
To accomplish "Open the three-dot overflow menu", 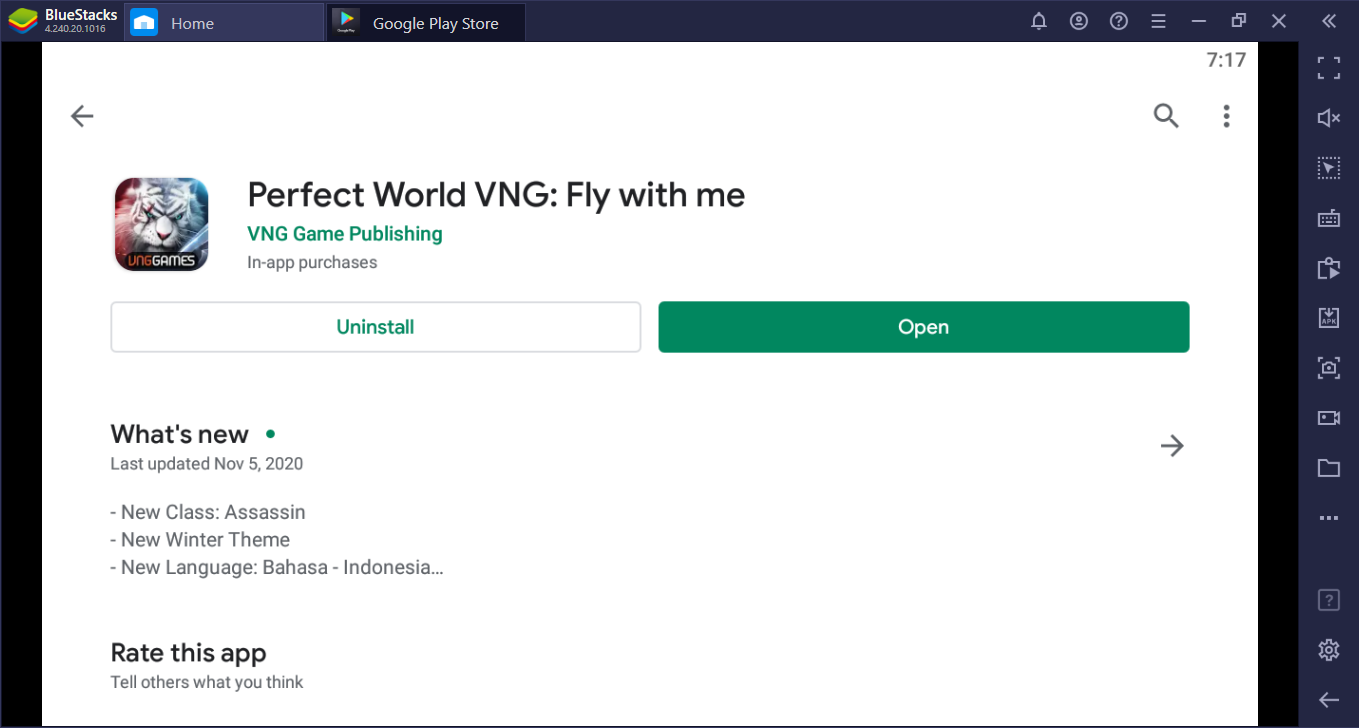I will pos(1226,116).
